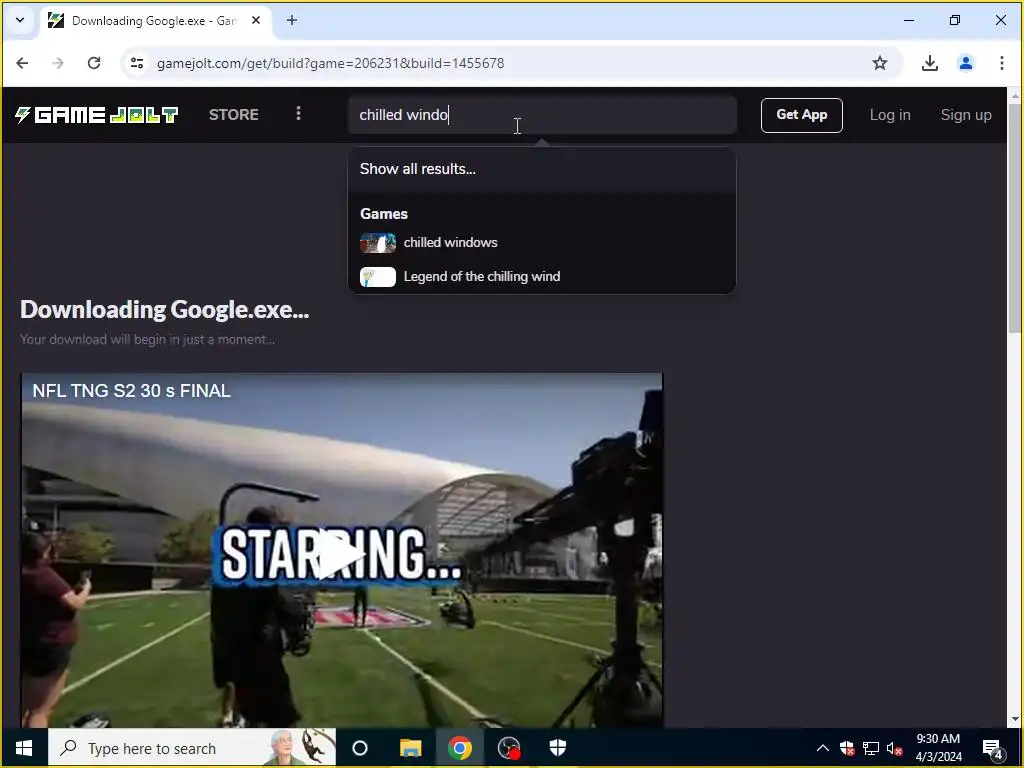
Task: Click the Sign up link
Action: point(966,115)
